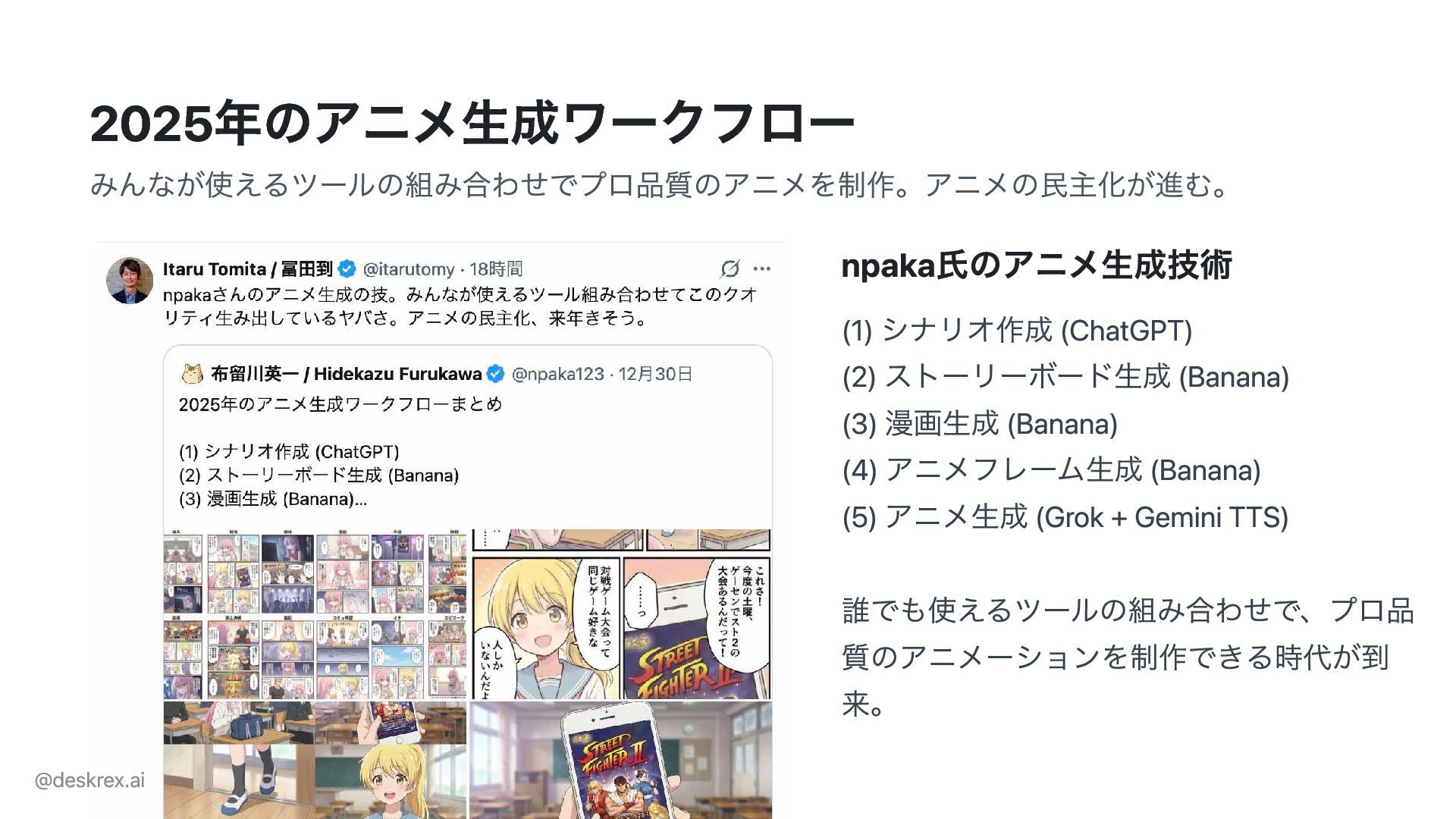Open the @itarutomy handle link
The height and width of the screenshot is (819, 1456).
(x=409, y=269)
